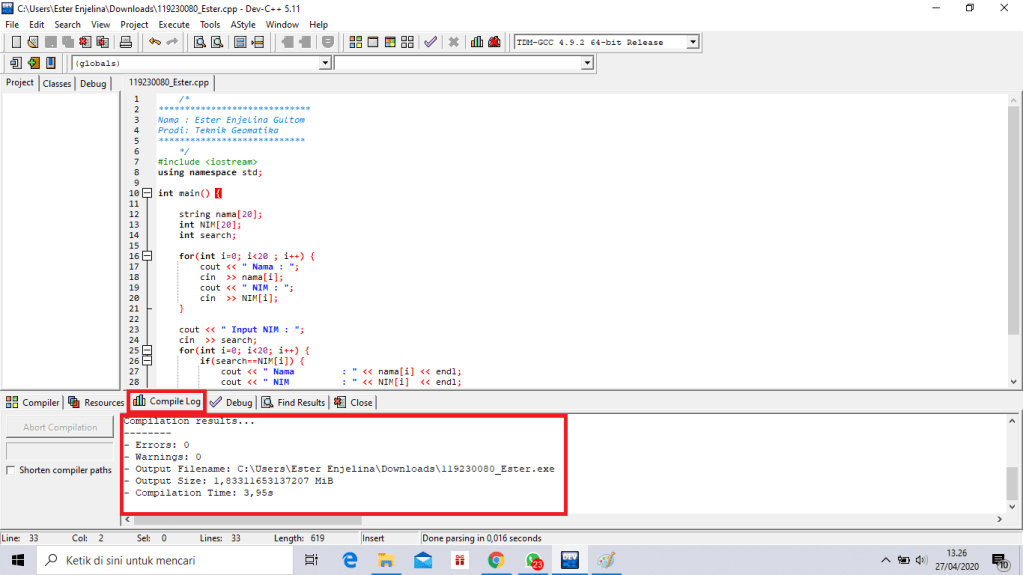
Task: Click the Find magnifier toolbar icon
Action: pos(200,42)
